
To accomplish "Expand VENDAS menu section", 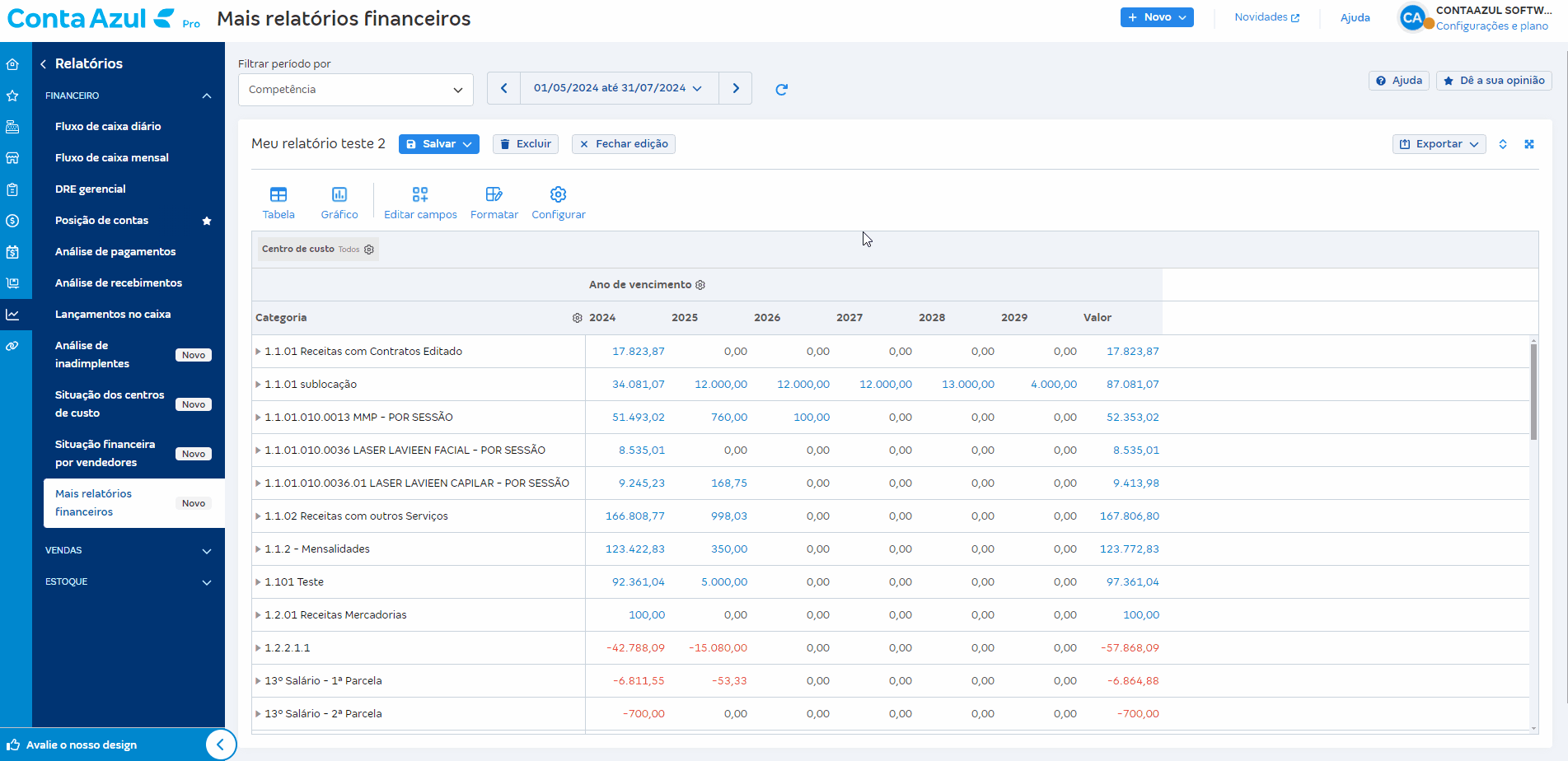I will tap(129, 550).
